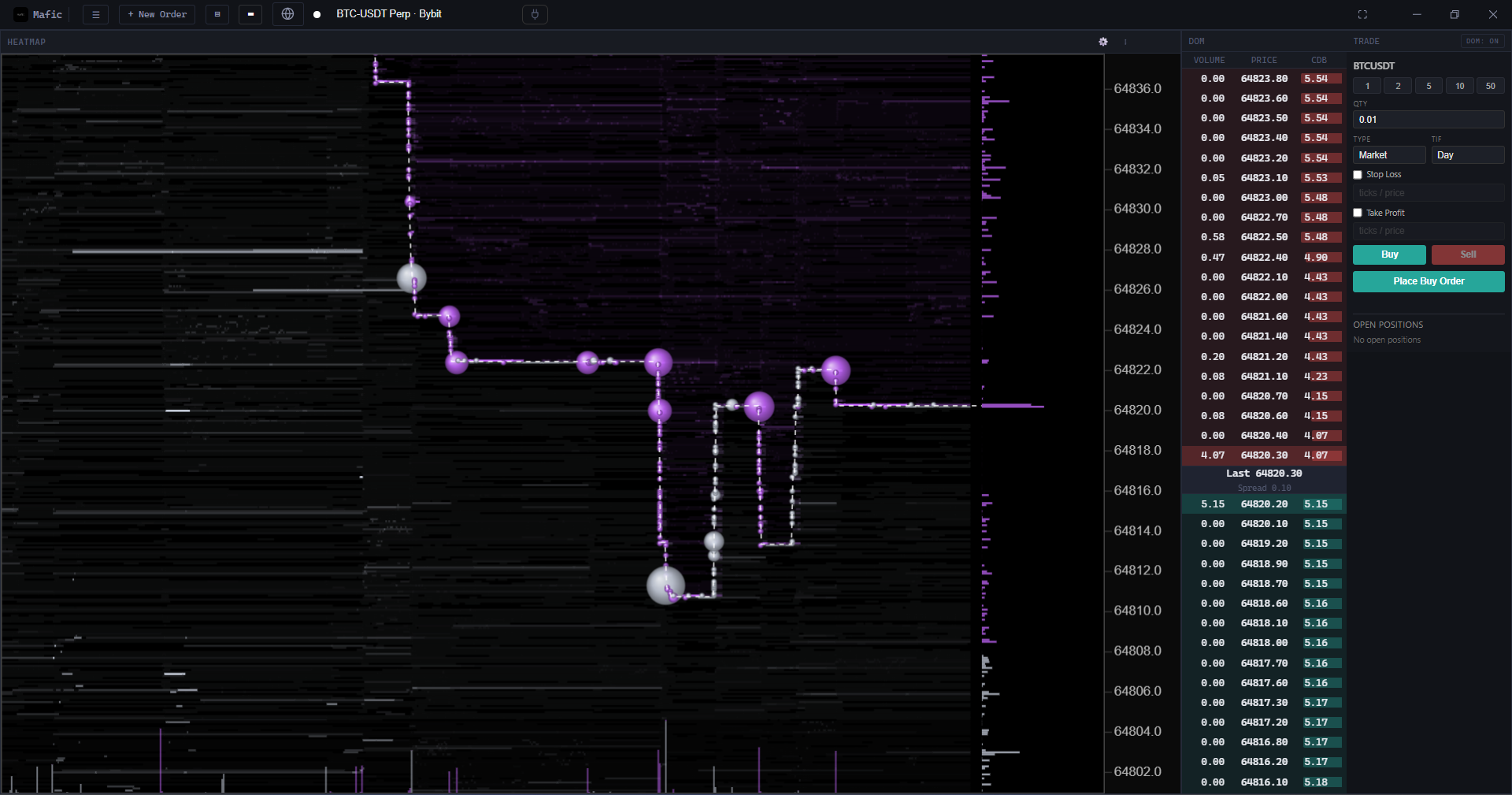Image resolution: width=1512 pixels, height=795 pixels.
Task: Click the HEATMAP panel title
Action: click(26, 42)
